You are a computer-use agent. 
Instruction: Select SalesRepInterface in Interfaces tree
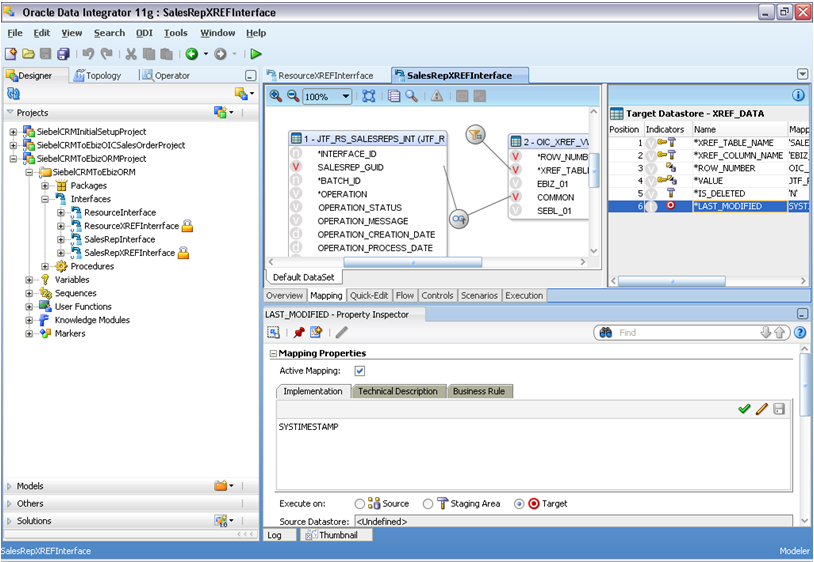point(119,239)
